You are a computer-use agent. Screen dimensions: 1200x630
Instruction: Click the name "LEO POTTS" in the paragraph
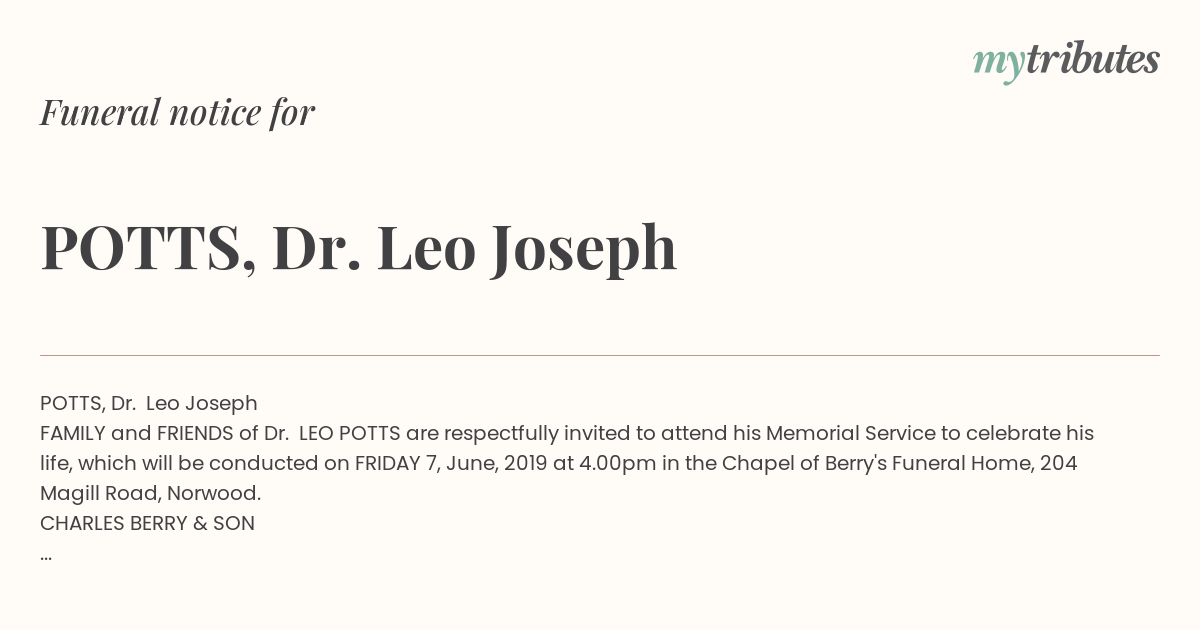350,433
